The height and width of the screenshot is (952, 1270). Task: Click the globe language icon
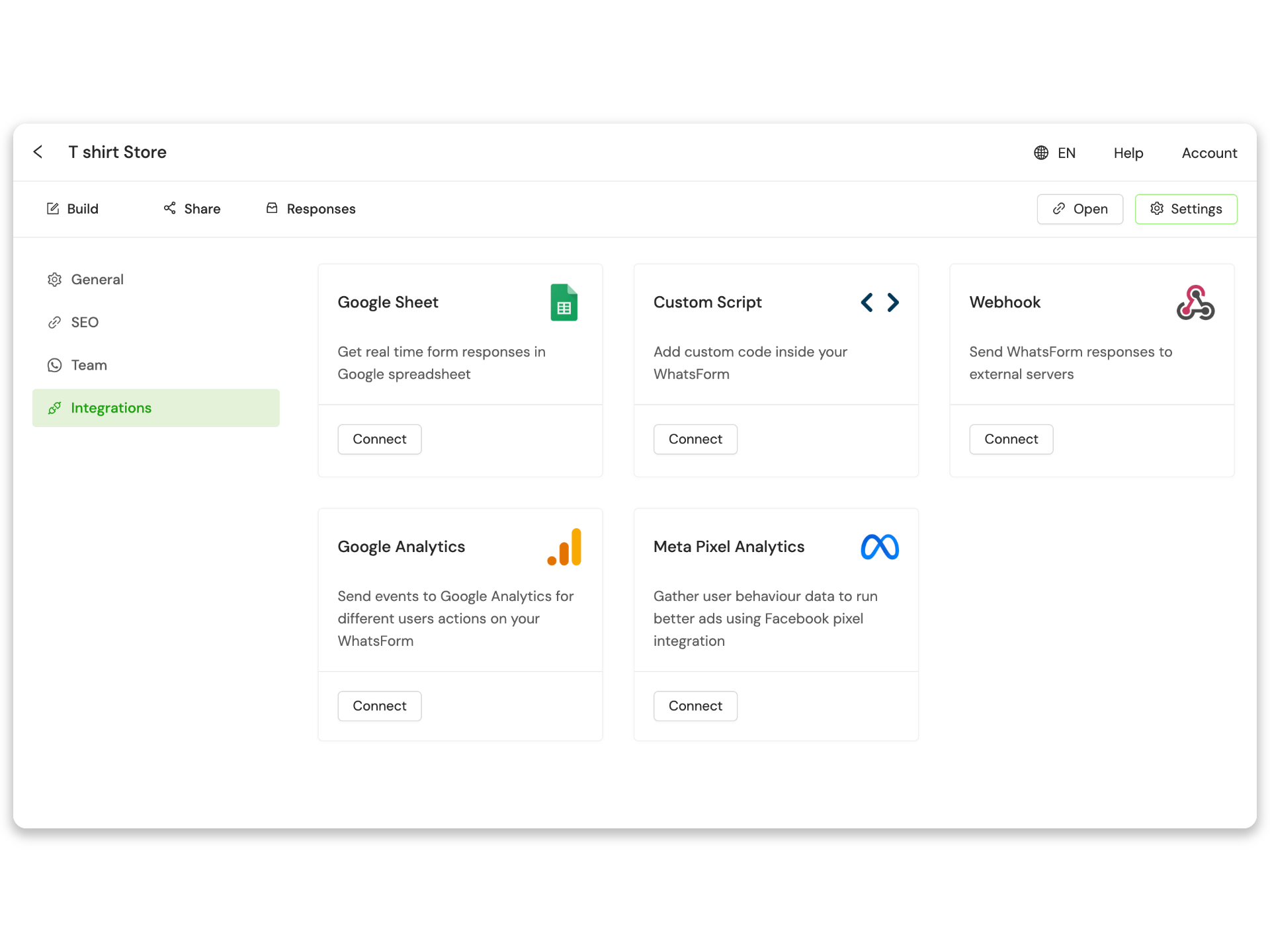coord(1041,153)
